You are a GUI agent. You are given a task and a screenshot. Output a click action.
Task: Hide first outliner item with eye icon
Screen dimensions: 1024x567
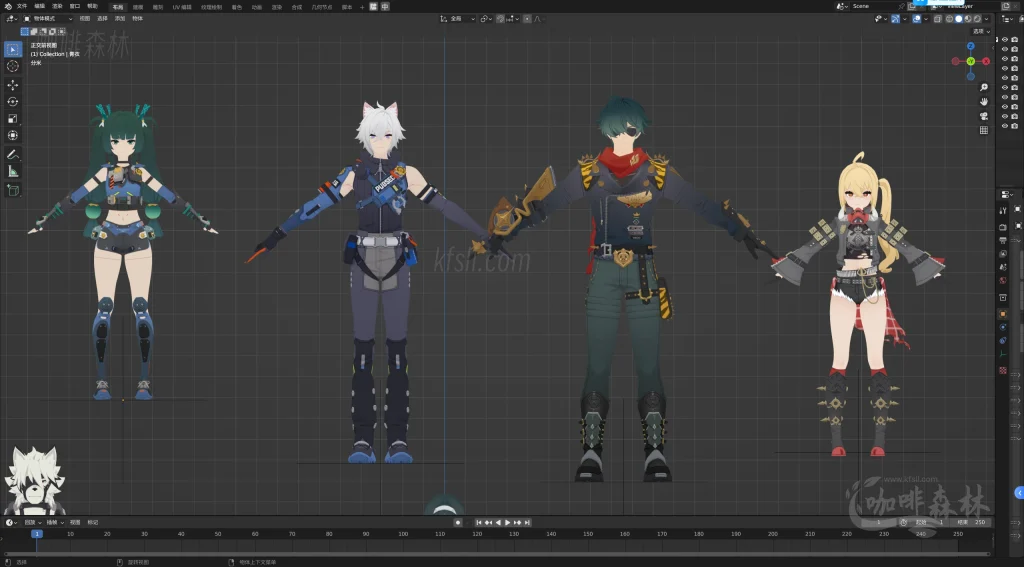(x=1004, y=39)
